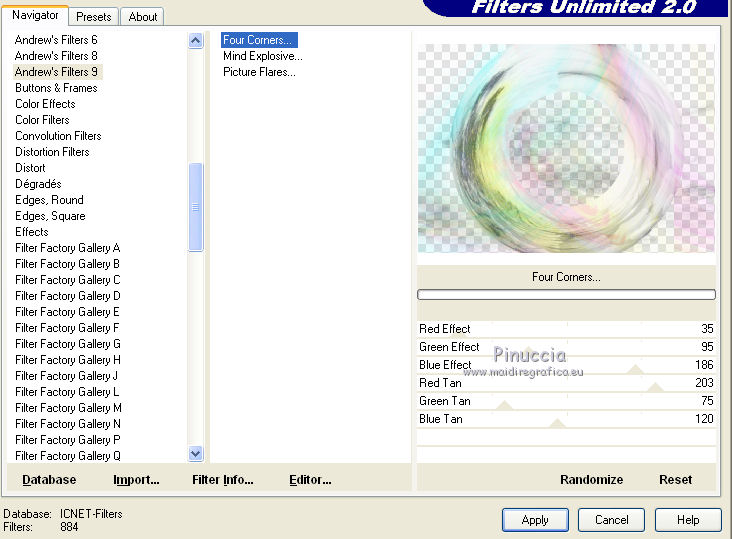
Task: Select Filter Factory Gallery L
Action: [x=67, y=392]
